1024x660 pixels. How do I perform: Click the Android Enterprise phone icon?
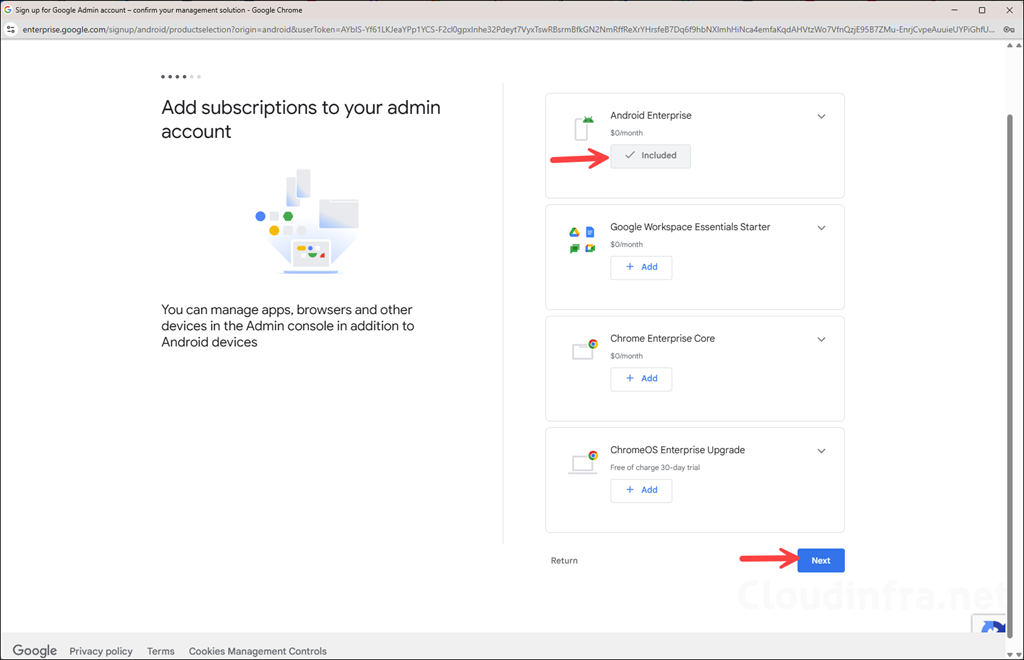(583, 128)
